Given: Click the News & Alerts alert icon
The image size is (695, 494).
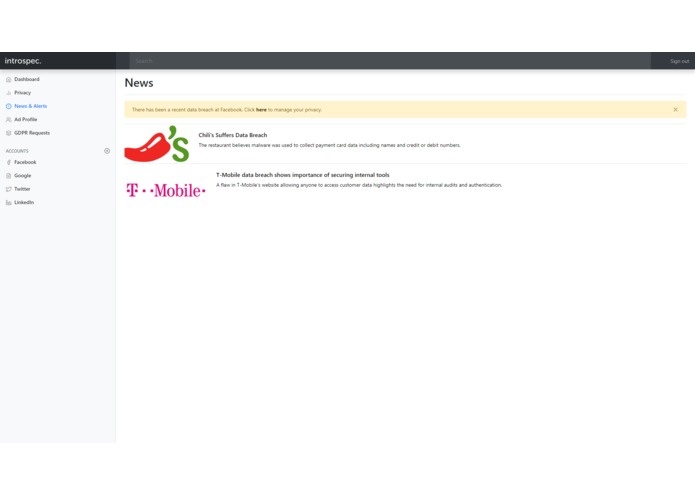Looking at the screenshot, I should (x=8, y=106).
